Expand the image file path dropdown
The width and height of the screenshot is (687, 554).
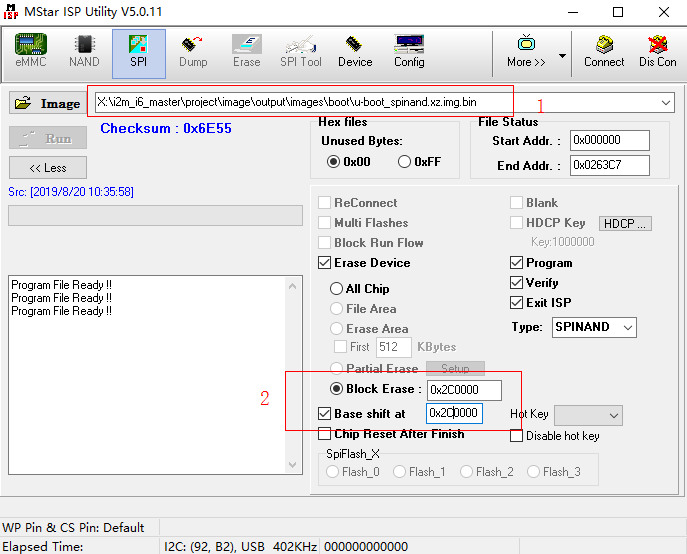click(x=666, y=103)
